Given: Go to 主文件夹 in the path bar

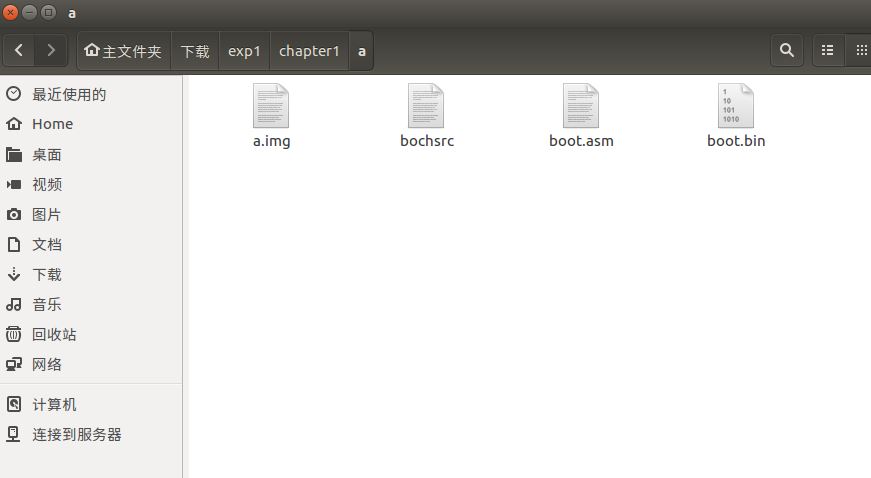Looking at the screenshot, I should pos(123,51).
